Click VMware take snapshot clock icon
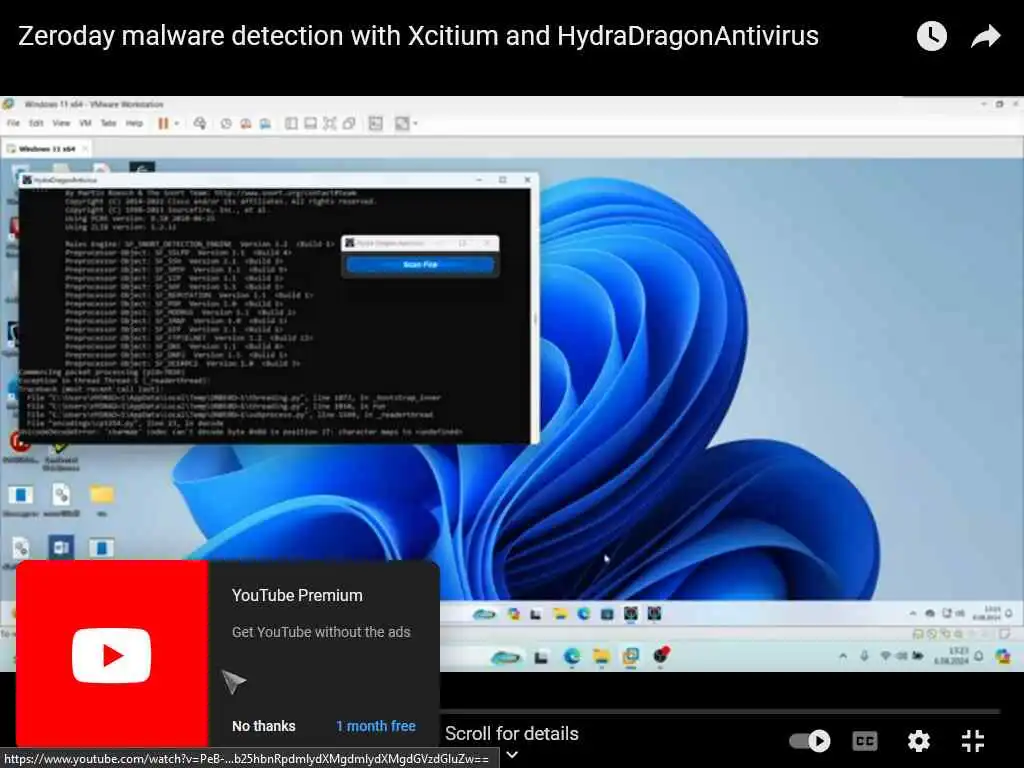The image size is (1024, 768). tap(226, 123)
